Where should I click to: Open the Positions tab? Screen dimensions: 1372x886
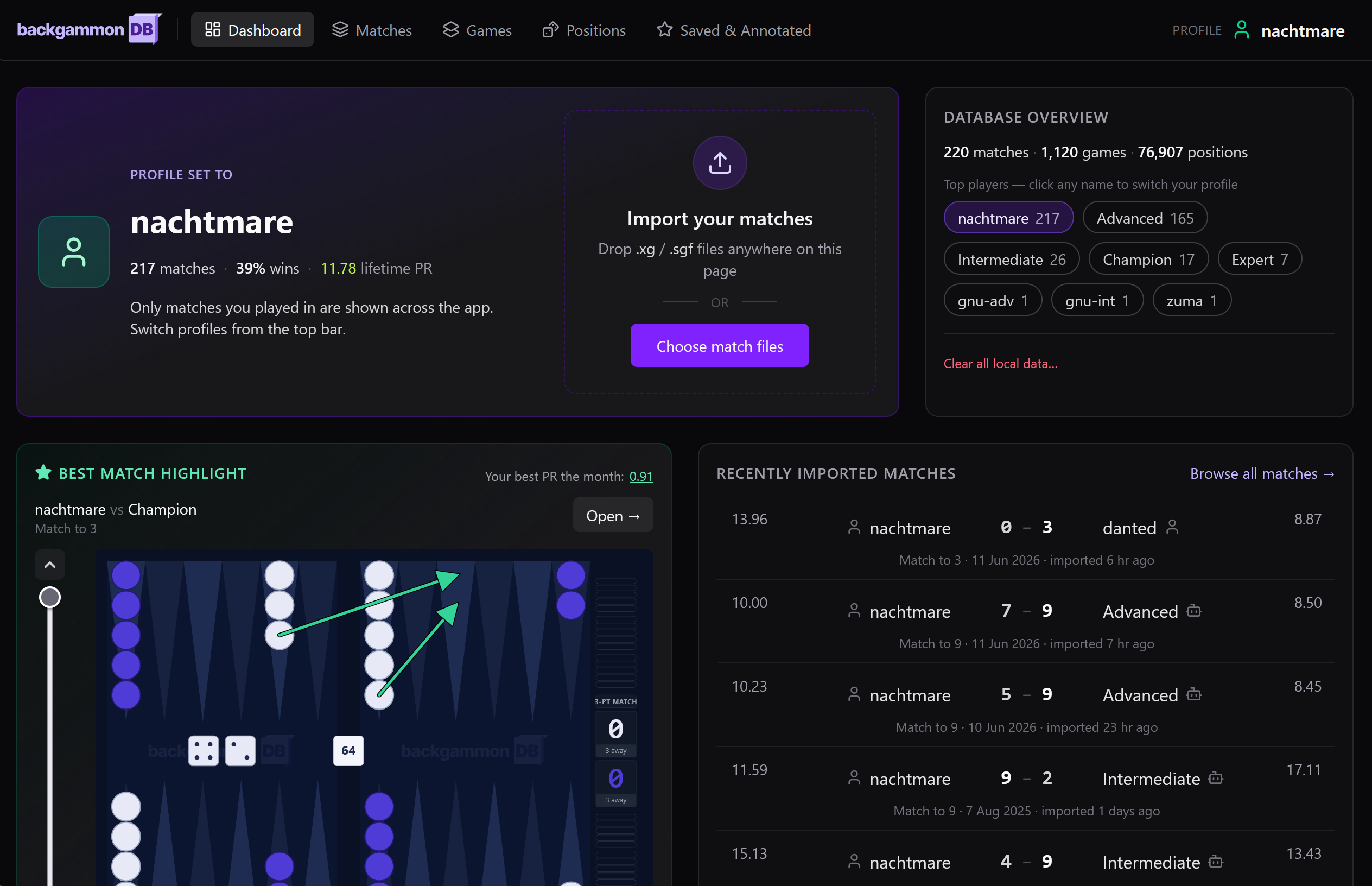point(583,30)
